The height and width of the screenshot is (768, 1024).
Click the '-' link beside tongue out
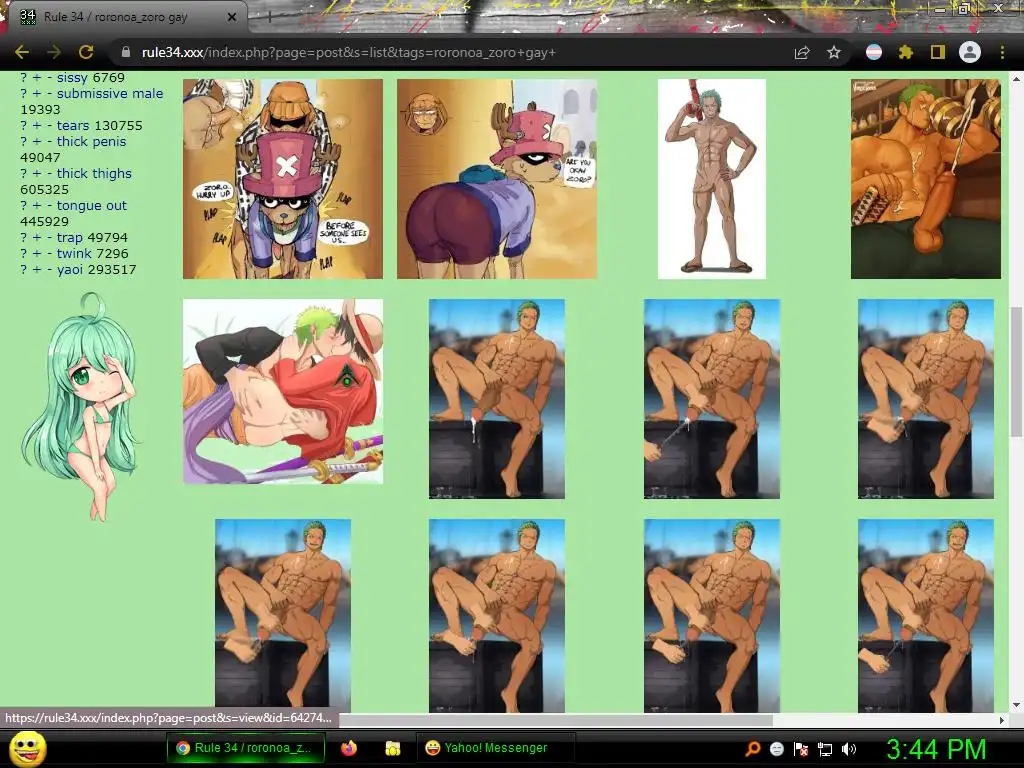tap(49, 205)
